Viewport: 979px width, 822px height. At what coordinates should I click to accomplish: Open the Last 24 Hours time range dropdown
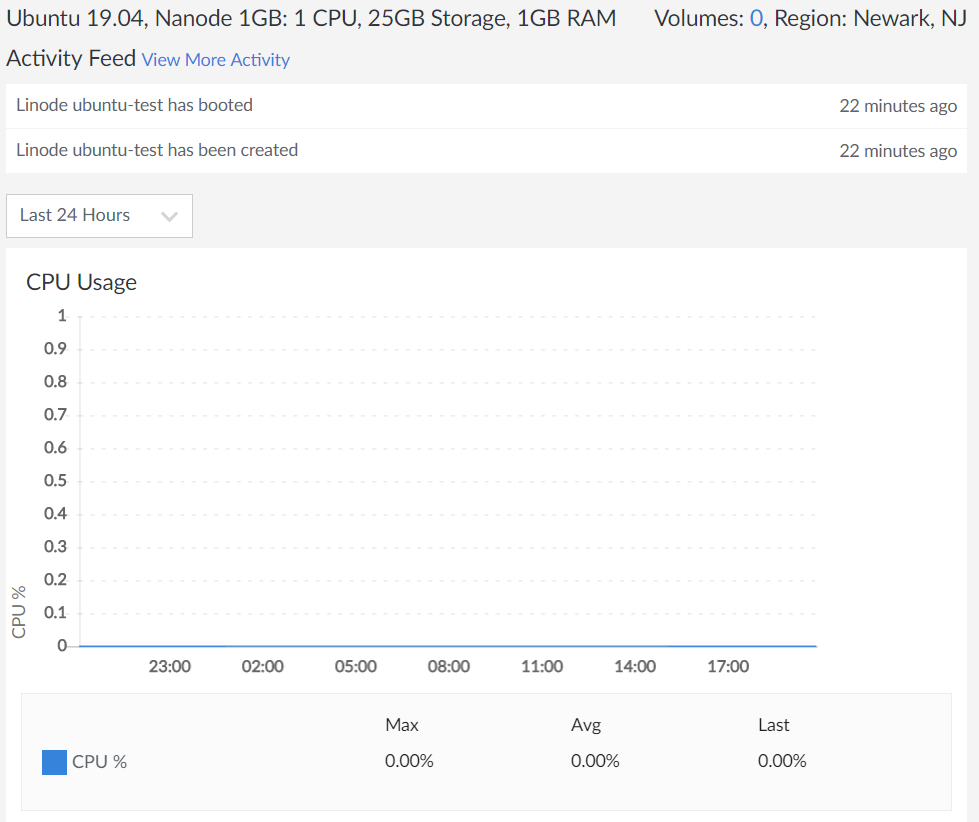click(98, 216)
